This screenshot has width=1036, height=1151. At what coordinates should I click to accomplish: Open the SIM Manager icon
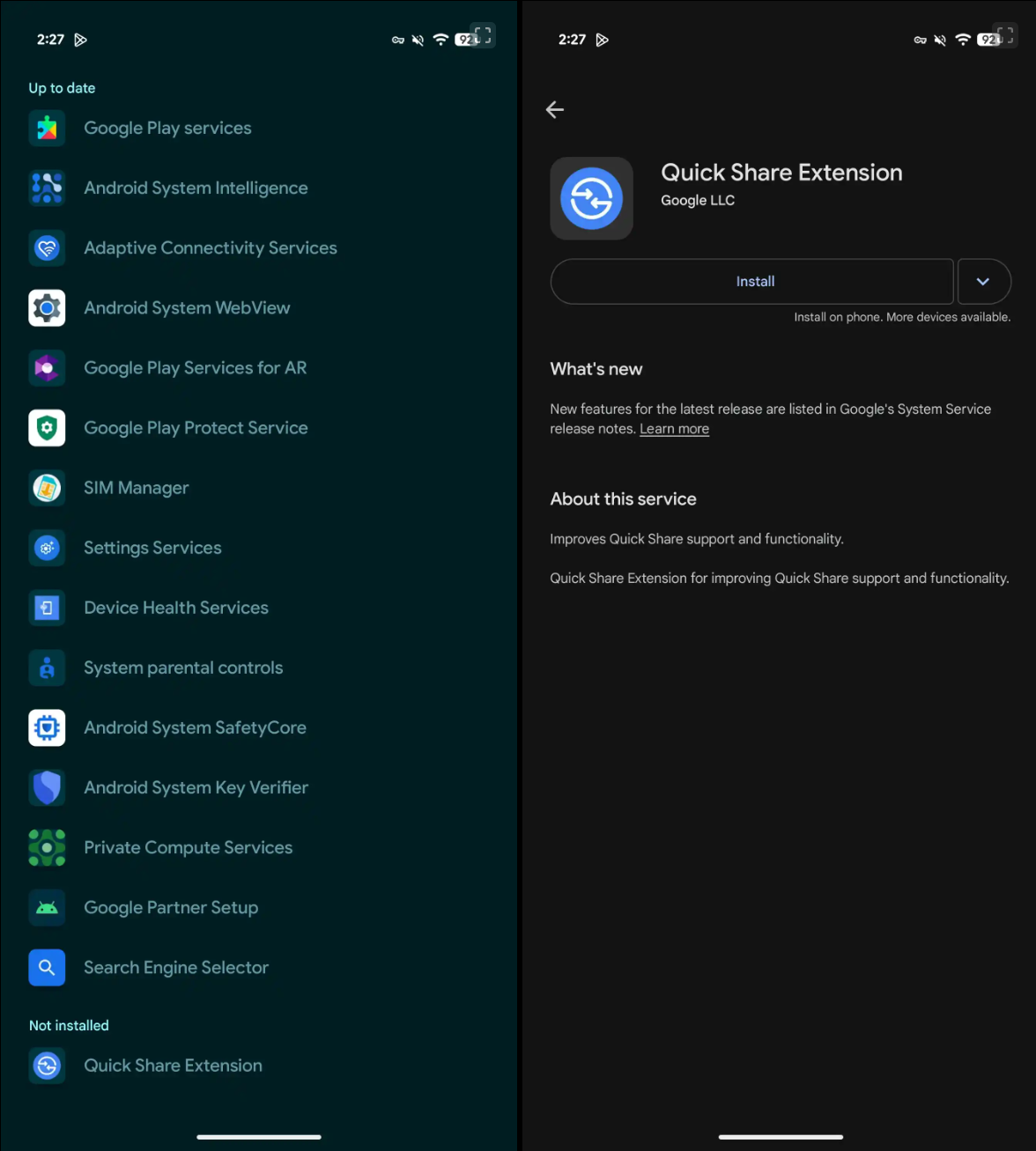[x=47, y=488]
